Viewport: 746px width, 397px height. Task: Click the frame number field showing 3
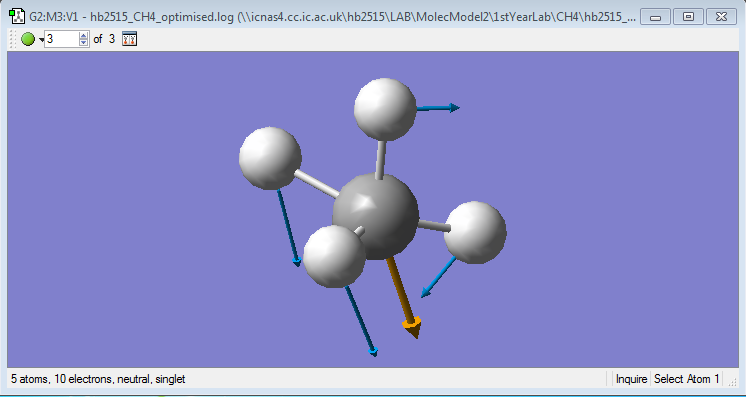coord(62,39)
